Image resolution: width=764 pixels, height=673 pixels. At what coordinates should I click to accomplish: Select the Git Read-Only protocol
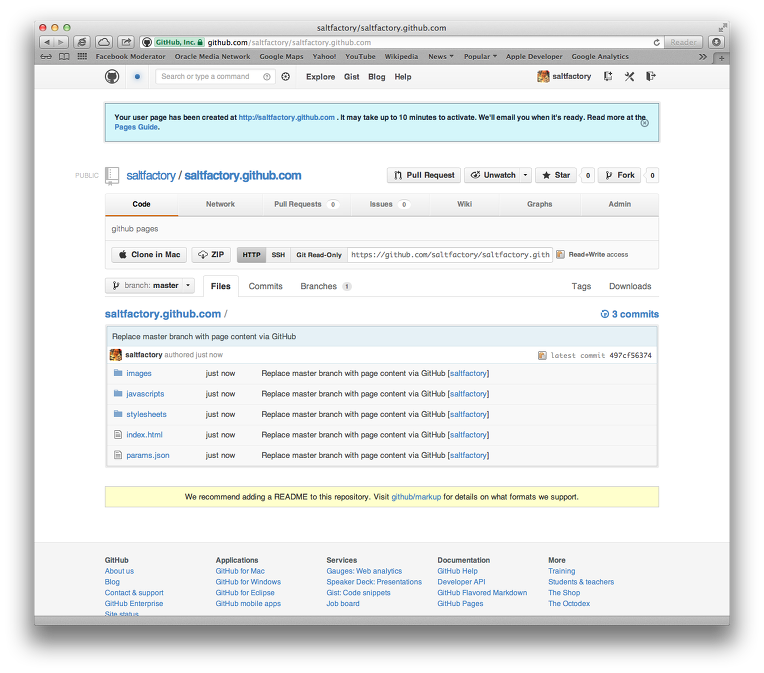pyautogui.click(x=319, y=255)
